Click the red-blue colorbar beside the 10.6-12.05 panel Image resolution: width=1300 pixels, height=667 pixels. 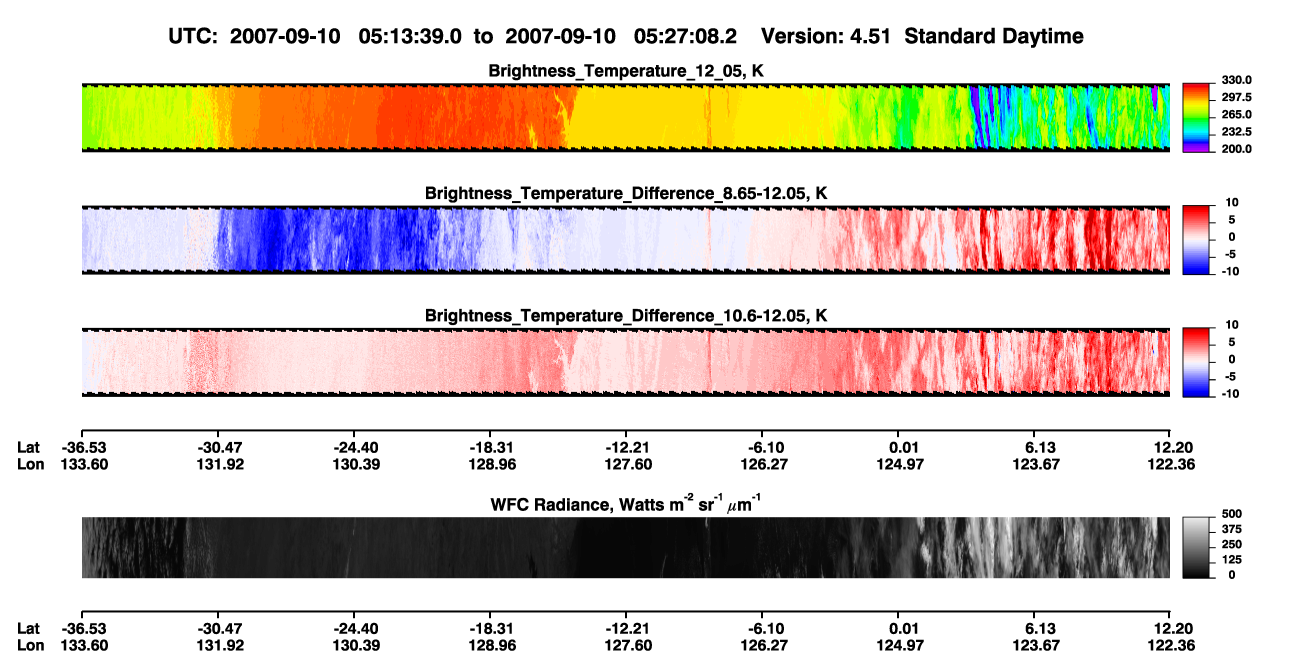point(1196,363)
